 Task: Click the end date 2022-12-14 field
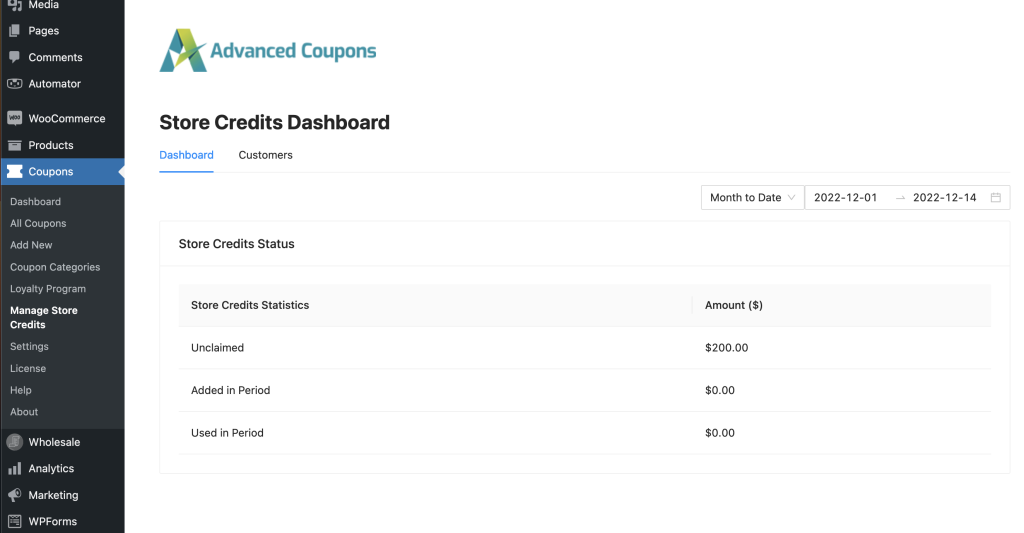[x=944, y=197]
